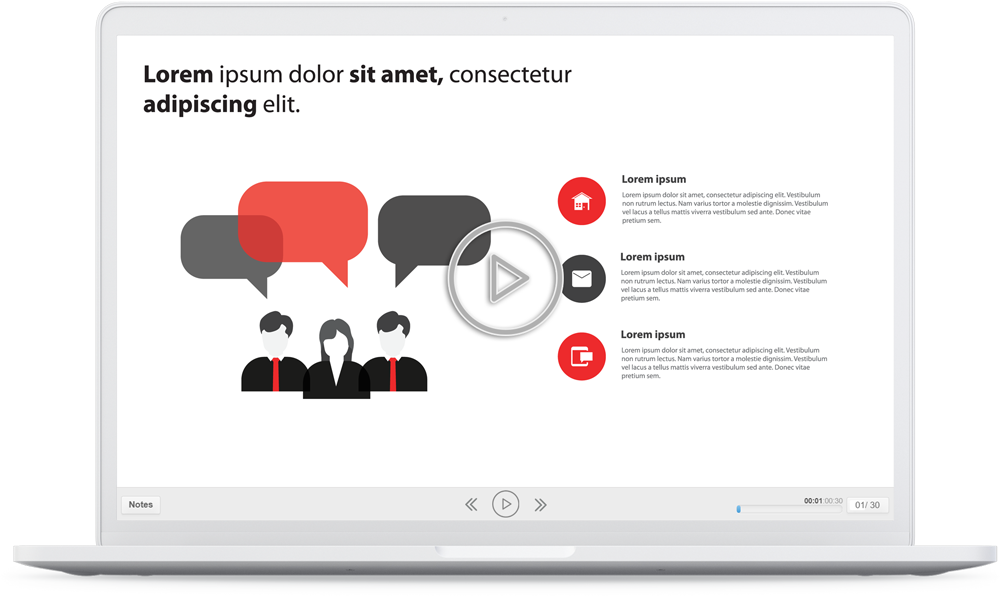Click the blue progress slider handle
This screenshot has height=596, width=1000.
pyautogui.click(x=739, y=509)
